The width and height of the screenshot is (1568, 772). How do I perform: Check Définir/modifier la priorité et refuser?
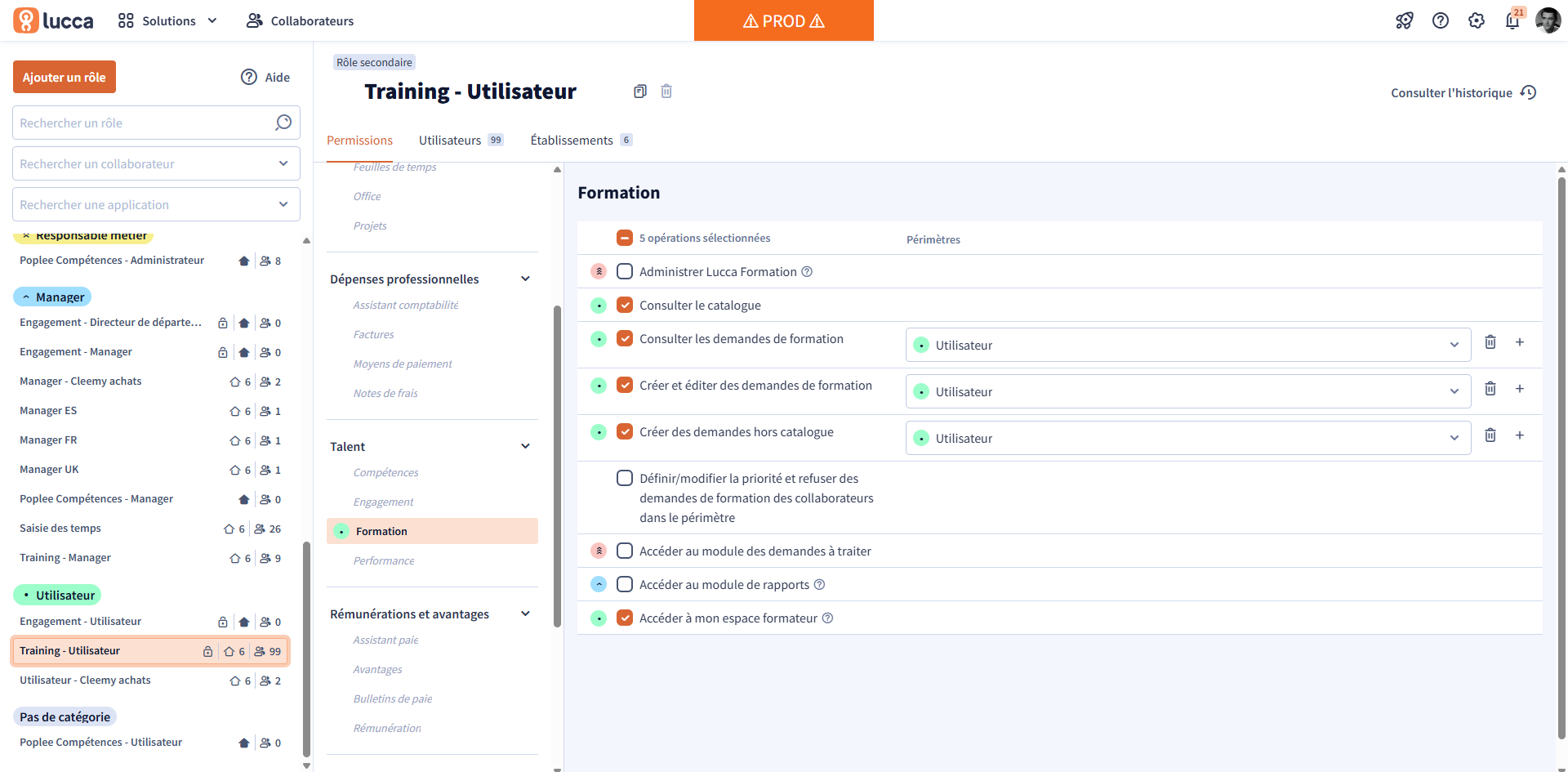coord(625,478)
